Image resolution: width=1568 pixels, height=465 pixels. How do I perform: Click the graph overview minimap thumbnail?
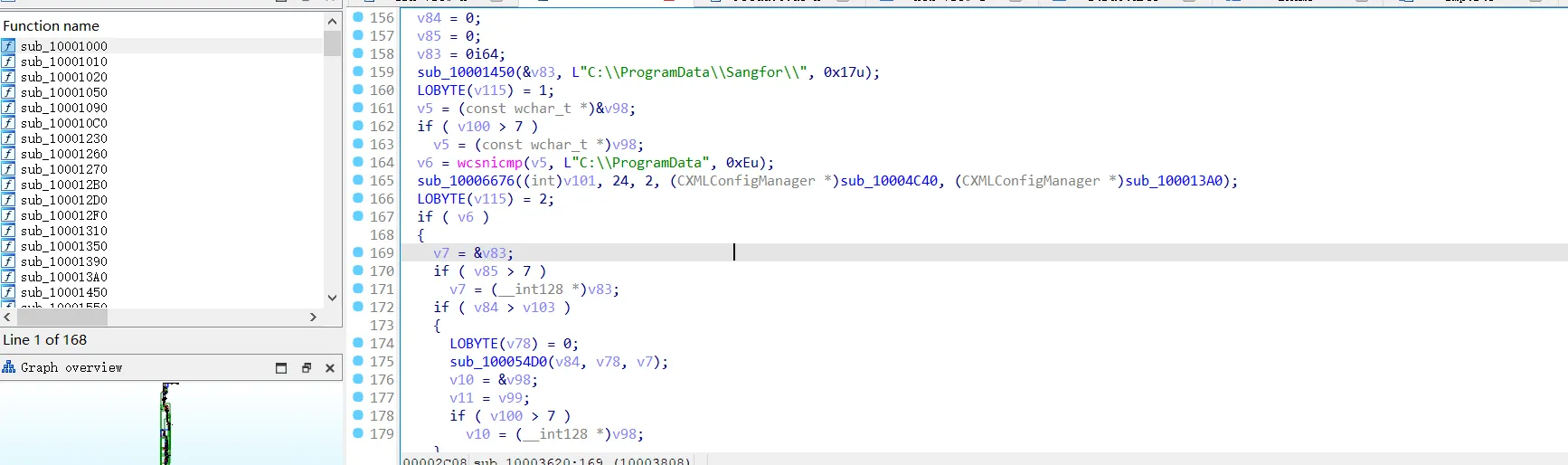(x=166, y=423)
